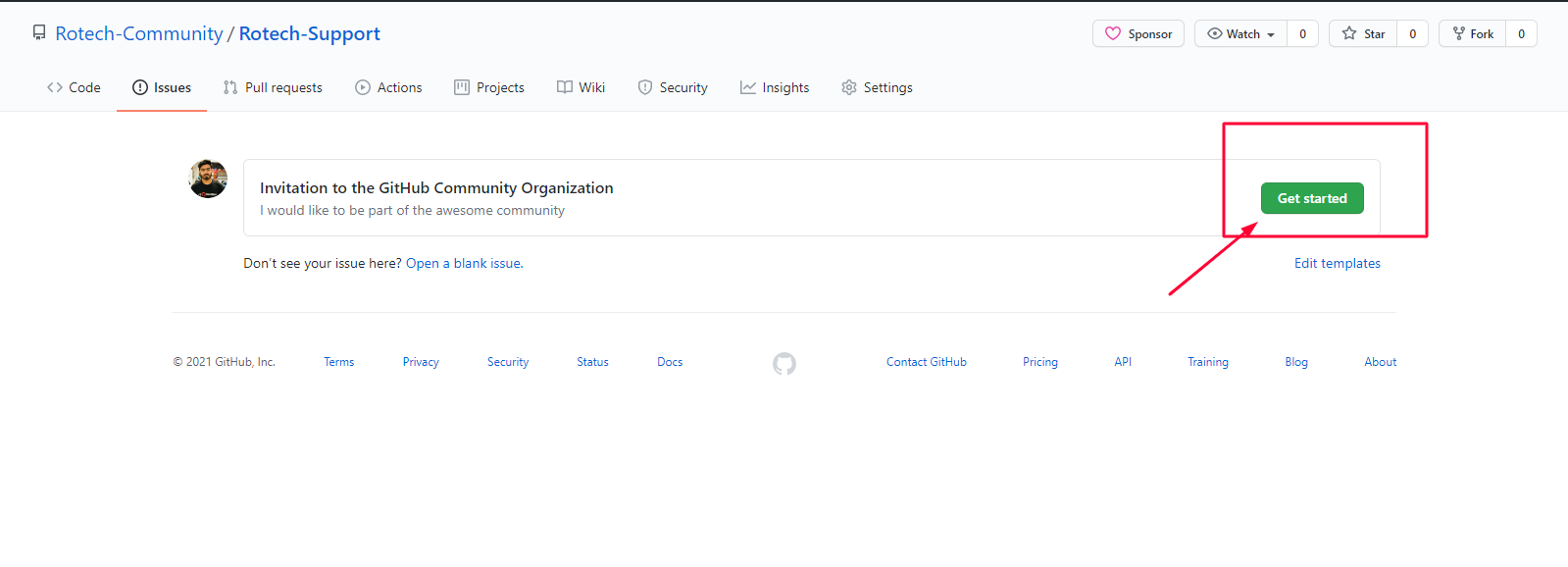Fork the Rotech-Support repository
The width and height of the screenshot is (1568, 567).
1473,33
